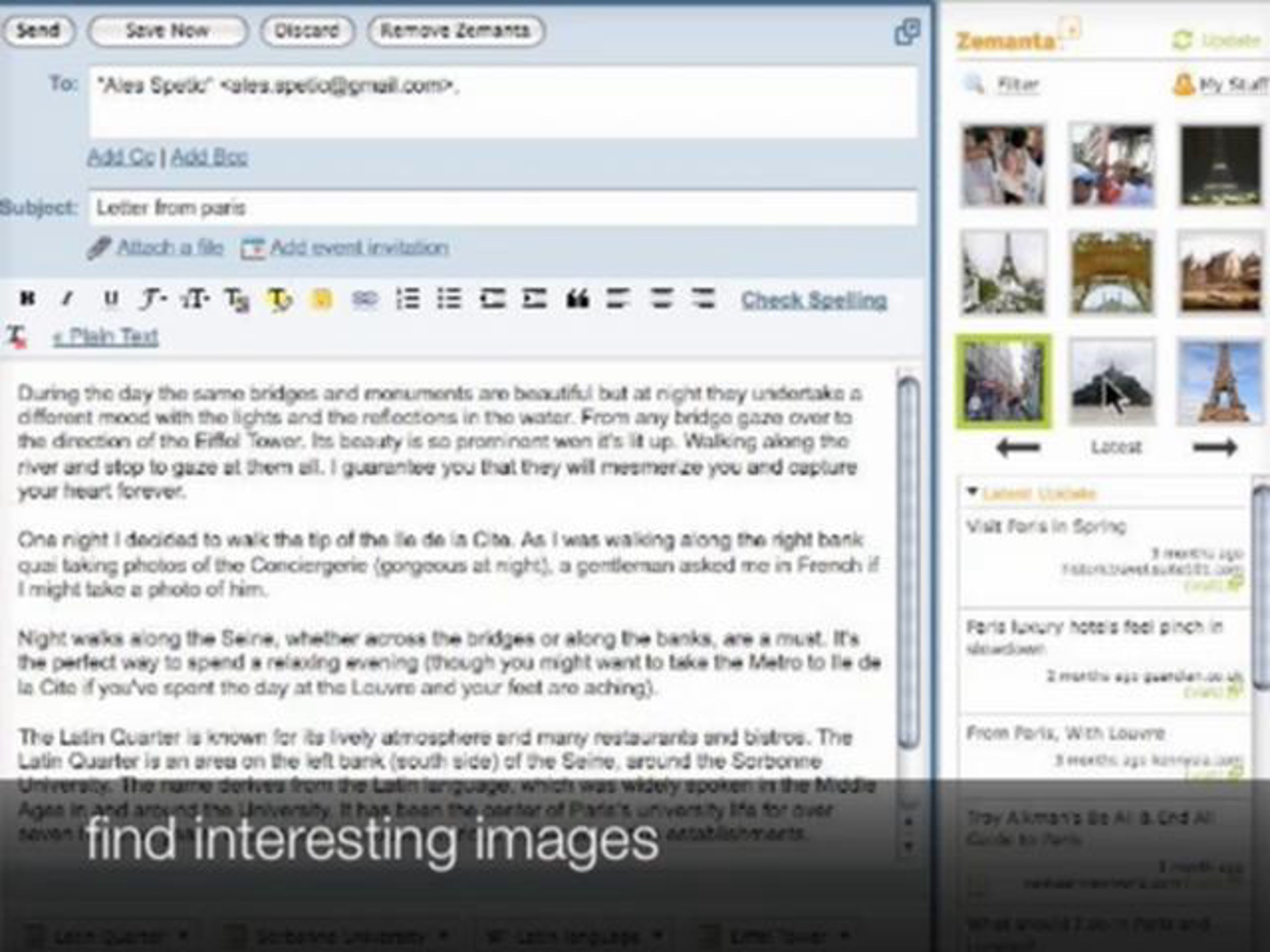
Task: Click the green-highlighted street scene thumbnail
Action: (x=1004, y=382)
